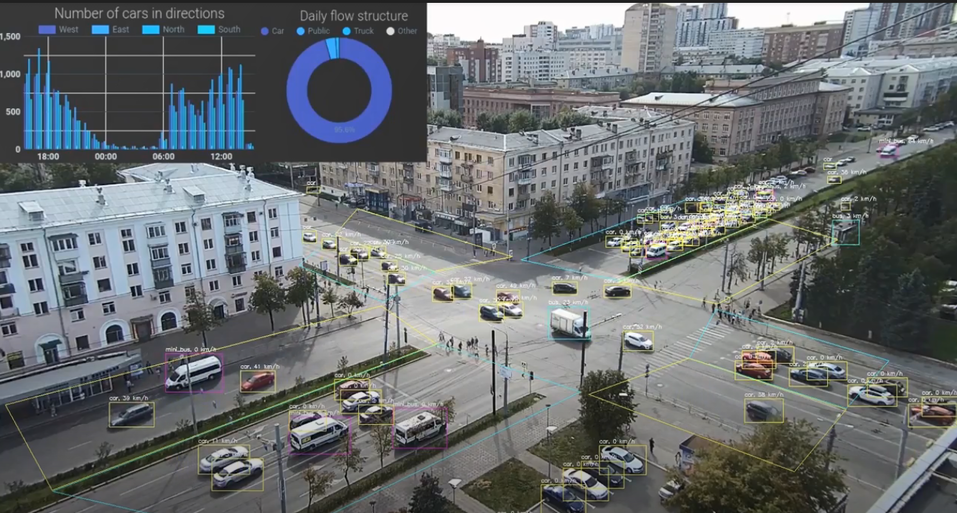Image resolution: width=957 pixels, height=513 pixels.
Task: Click the 95.8% label on the donut chart
Action: click(x=344, y=129)
